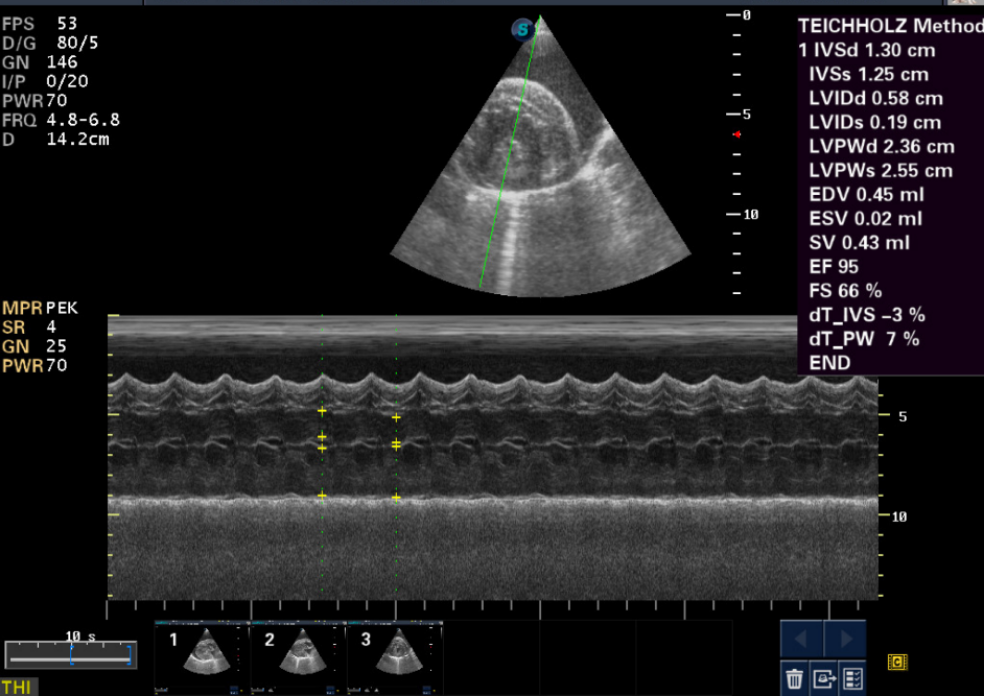
Task: Click END in the Teichholz panel
Action: (x=830, y=363)
